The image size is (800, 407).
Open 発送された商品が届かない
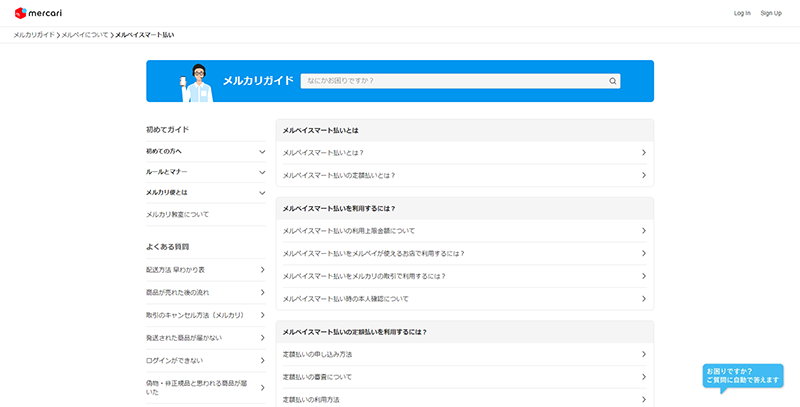(206, 338)
